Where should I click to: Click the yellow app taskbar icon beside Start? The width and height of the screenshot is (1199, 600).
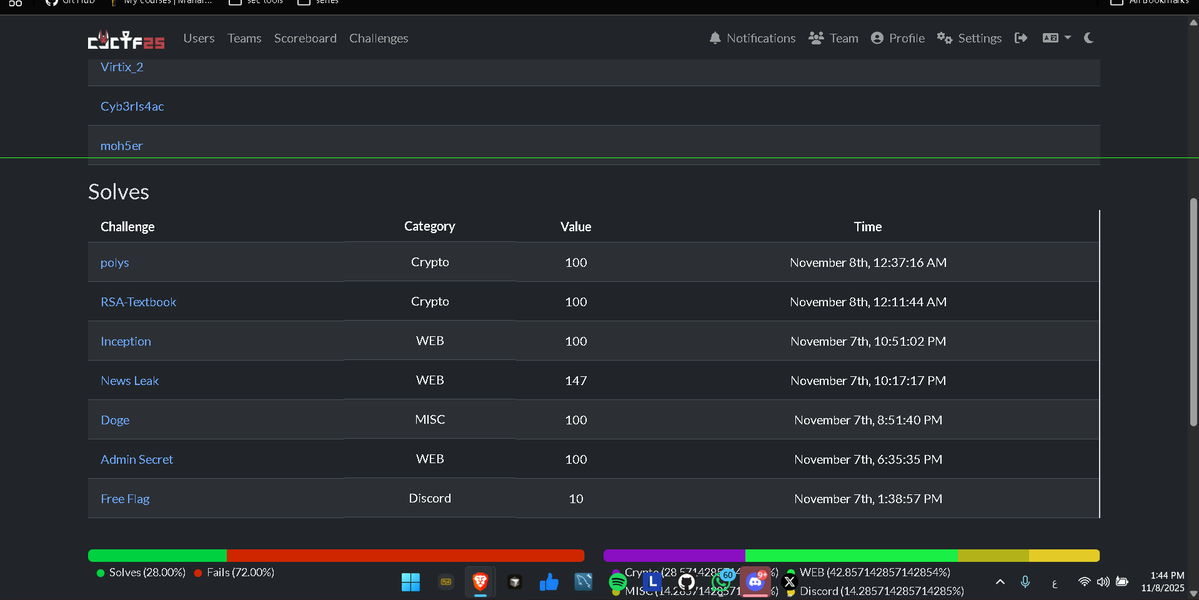click(446, 582)
